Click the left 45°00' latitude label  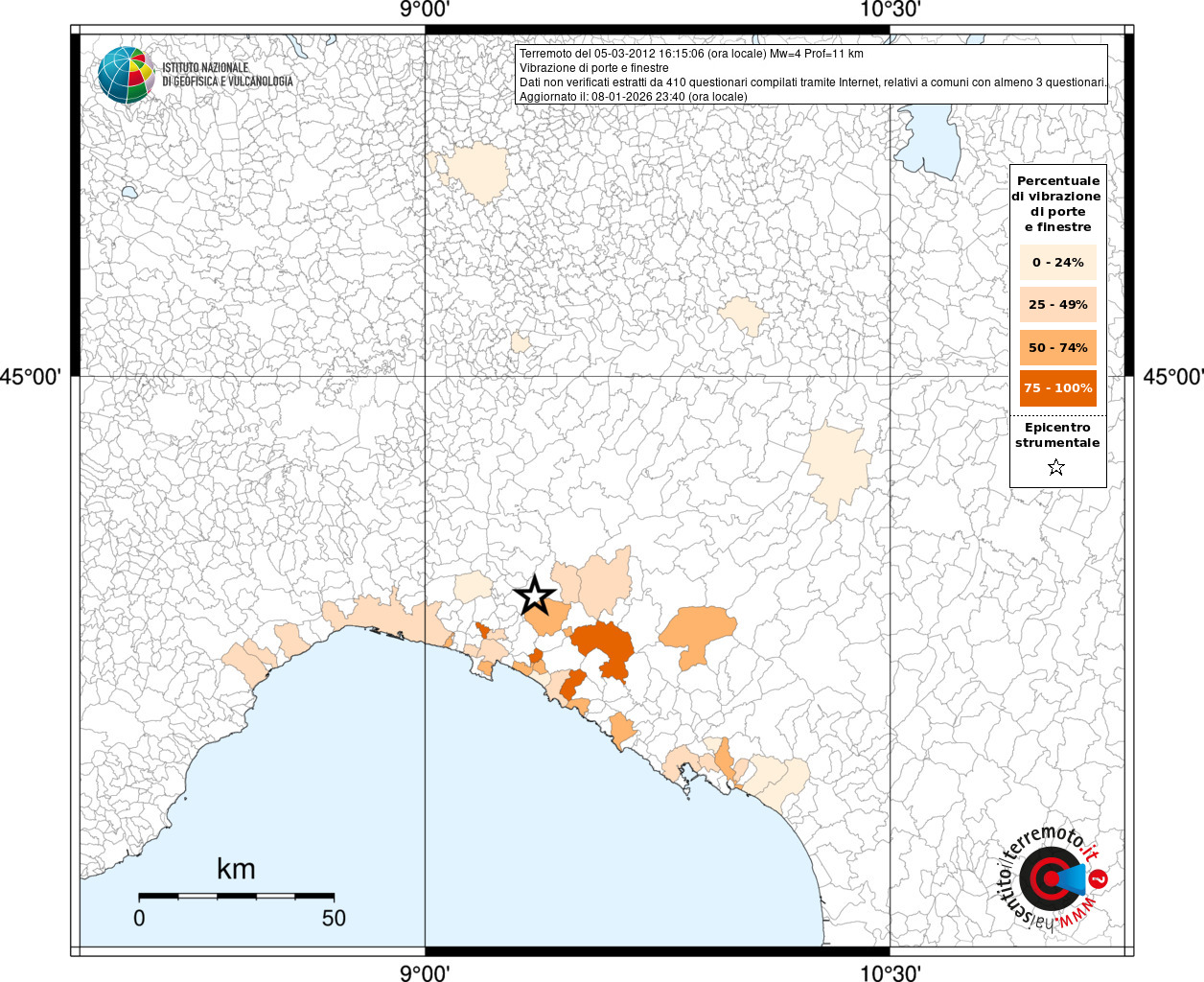click(30, 376)
